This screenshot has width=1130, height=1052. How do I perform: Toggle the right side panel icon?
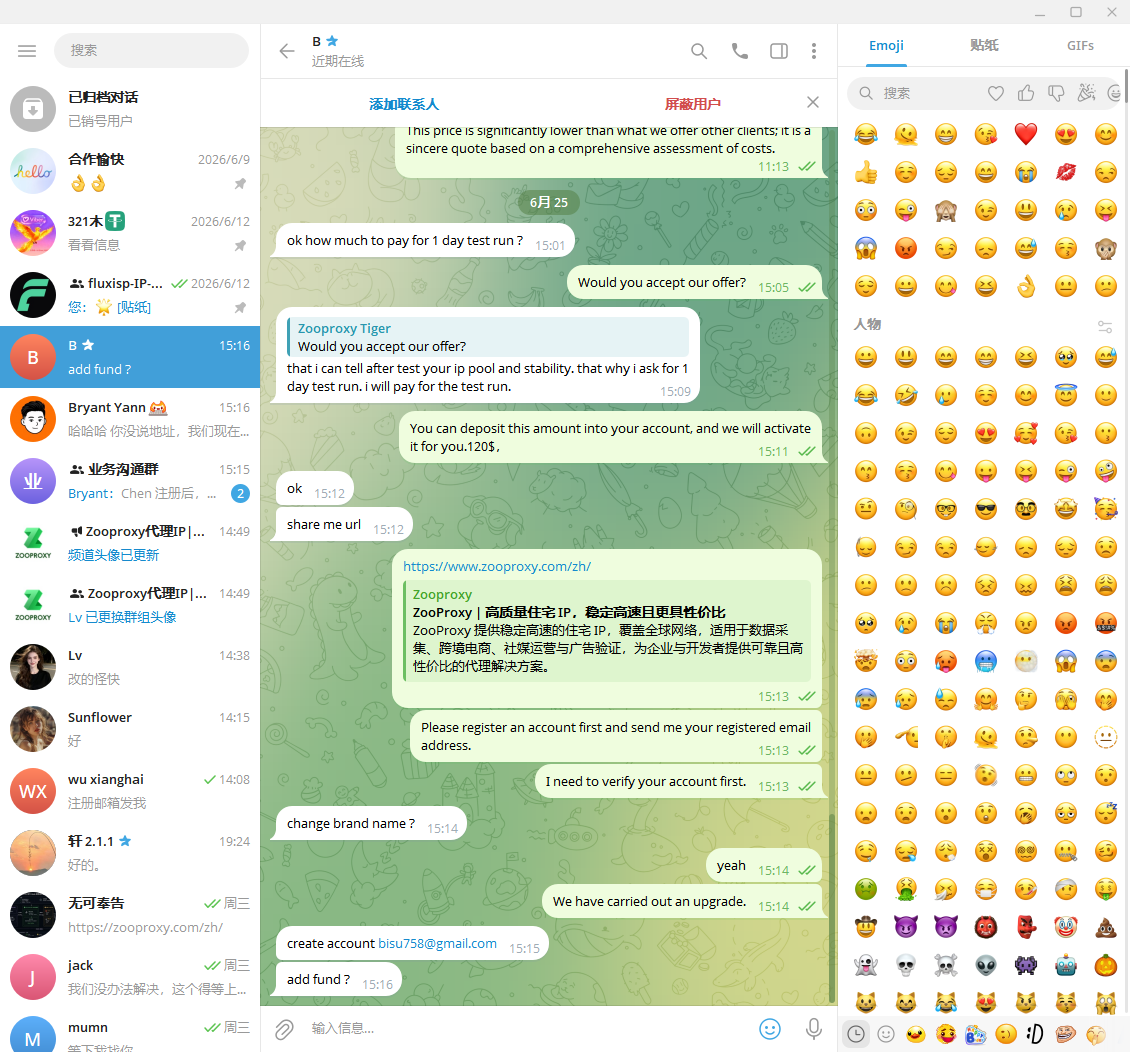click(779, 50)
